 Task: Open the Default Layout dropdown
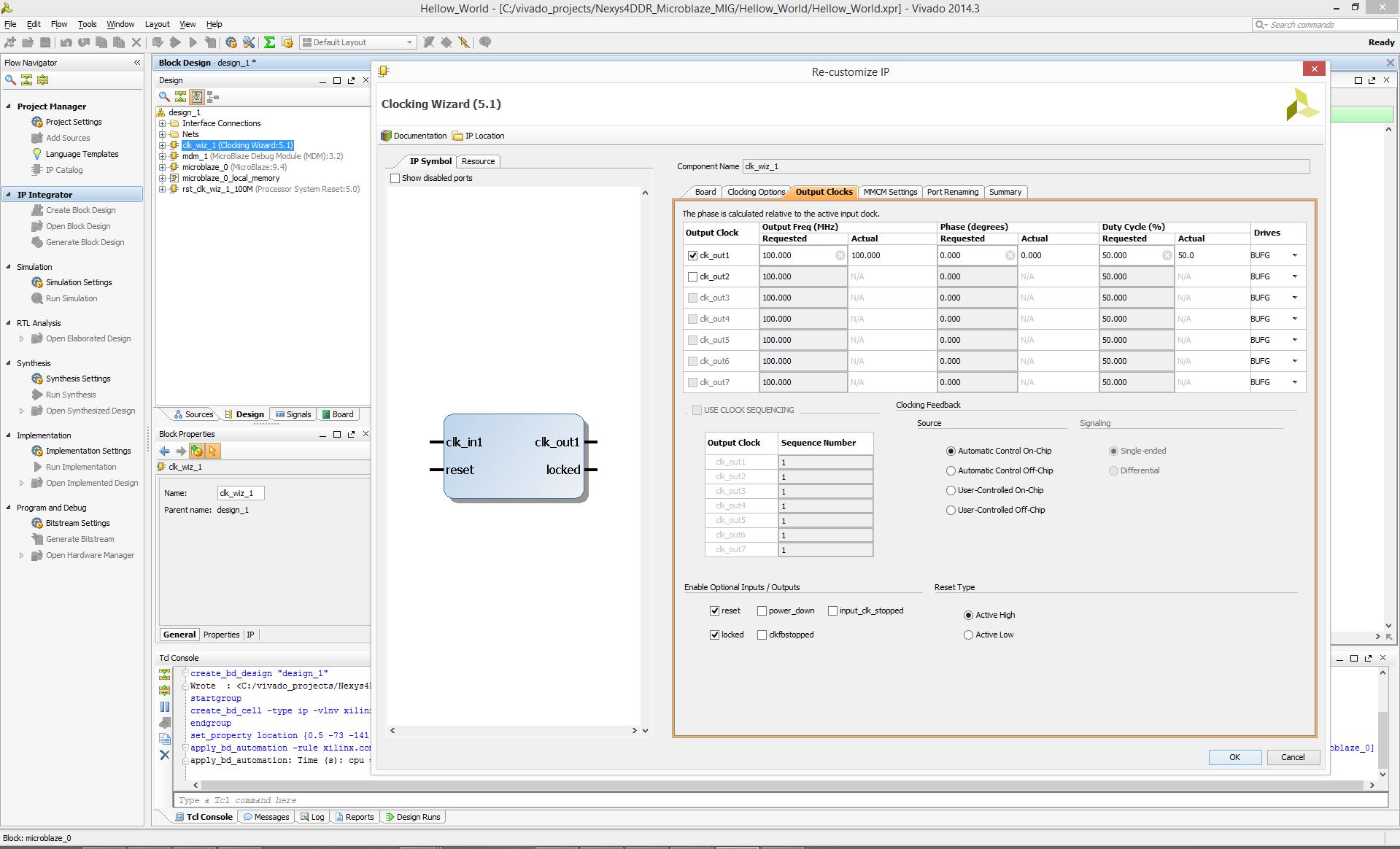click(x=358, y=42)
